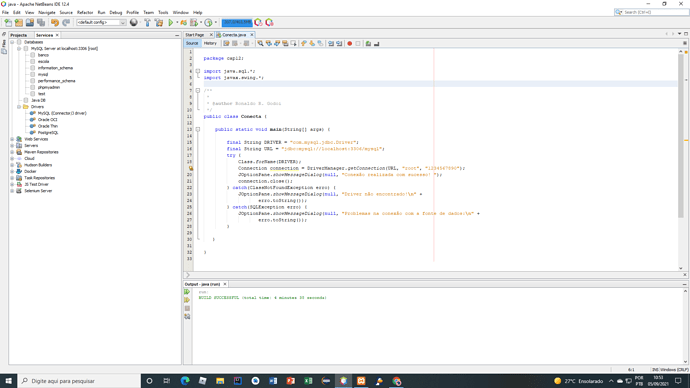Toggle the History view button
Screen dimensions: 690x388
tap(210, 43)
